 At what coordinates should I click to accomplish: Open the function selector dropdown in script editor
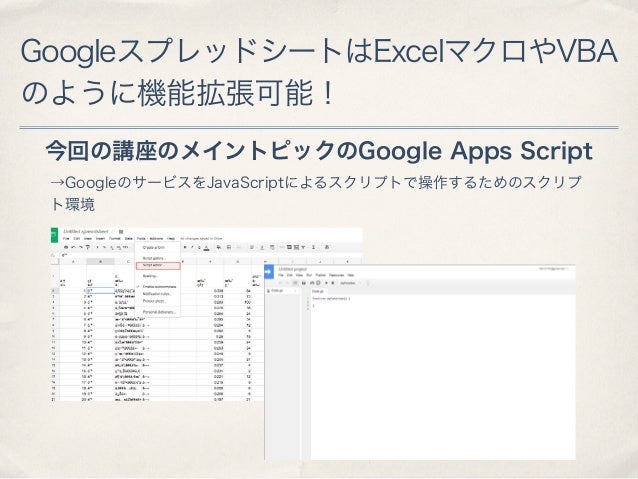pyautogui.click(x=350, y=283)
